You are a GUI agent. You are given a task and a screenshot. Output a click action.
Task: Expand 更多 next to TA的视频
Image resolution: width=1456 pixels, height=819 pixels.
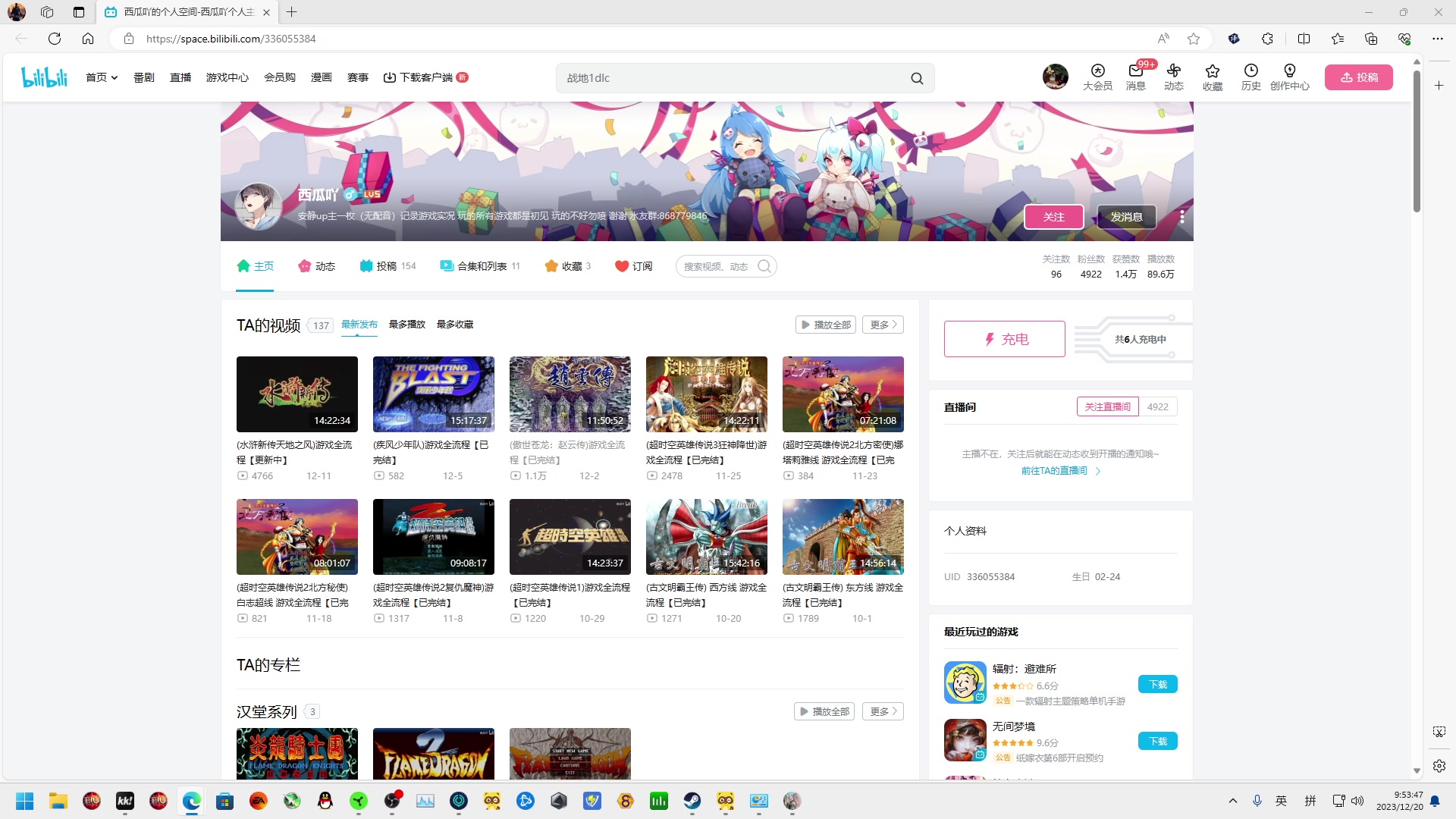point(882,324)
